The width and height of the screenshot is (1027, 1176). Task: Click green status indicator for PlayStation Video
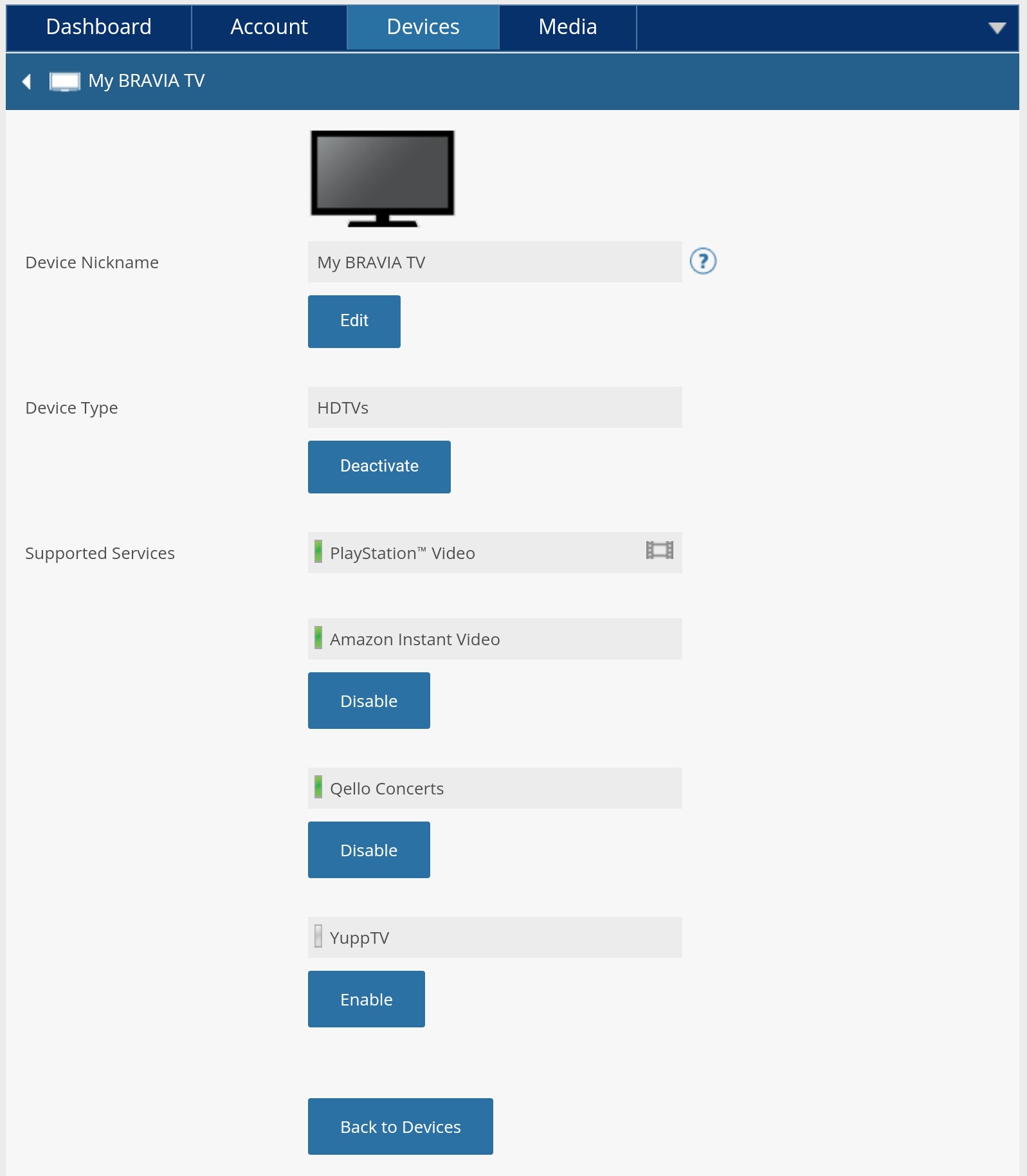pyautogui.click(x=318, y=551)
